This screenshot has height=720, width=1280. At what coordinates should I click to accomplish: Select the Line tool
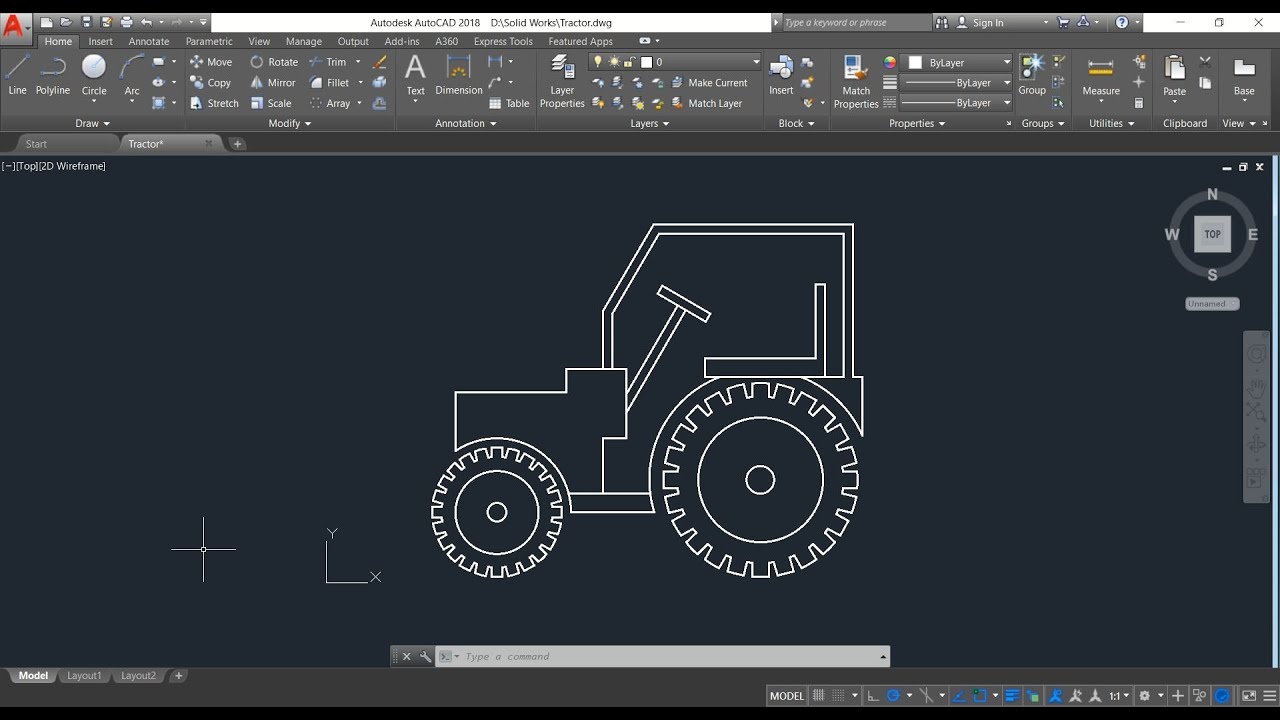click(x=17, y=75)
